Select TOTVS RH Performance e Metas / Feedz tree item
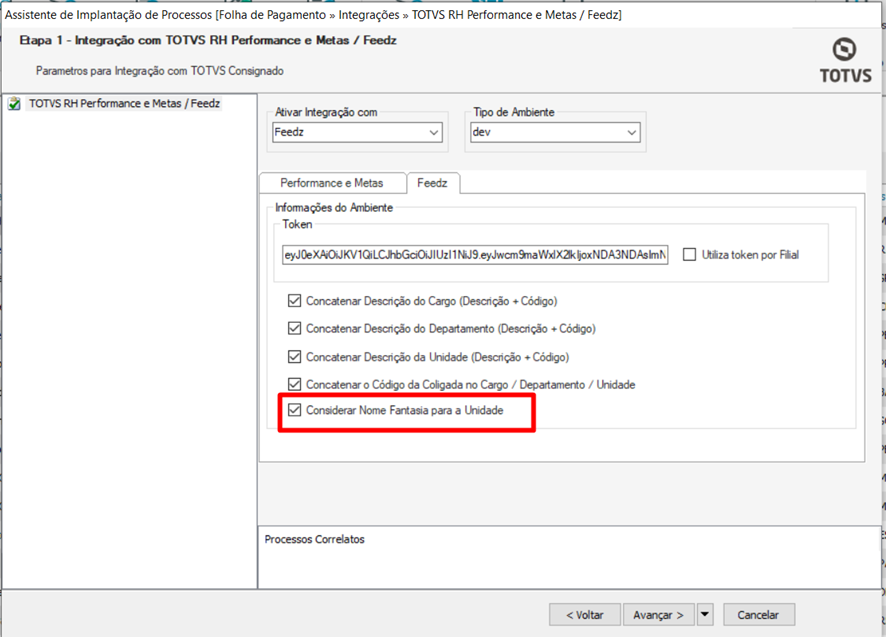 tap(124, 103)
